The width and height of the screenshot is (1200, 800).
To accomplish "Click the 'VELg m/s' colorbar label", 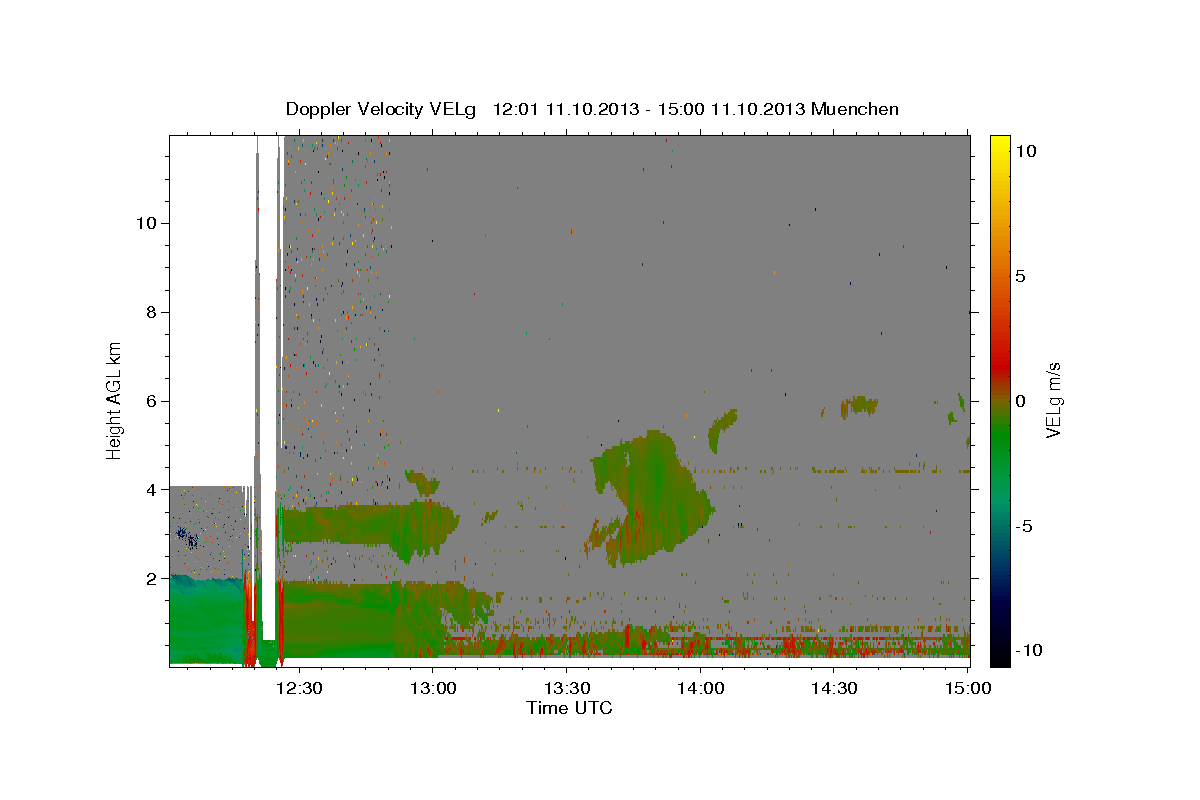I will pos(1053,399).
